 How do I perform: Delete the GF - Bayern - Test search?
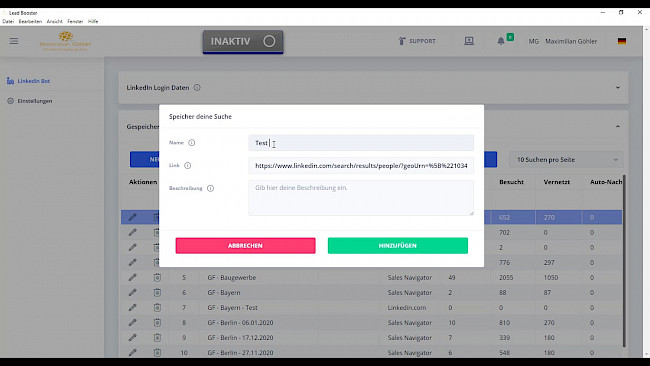(157, 308)
